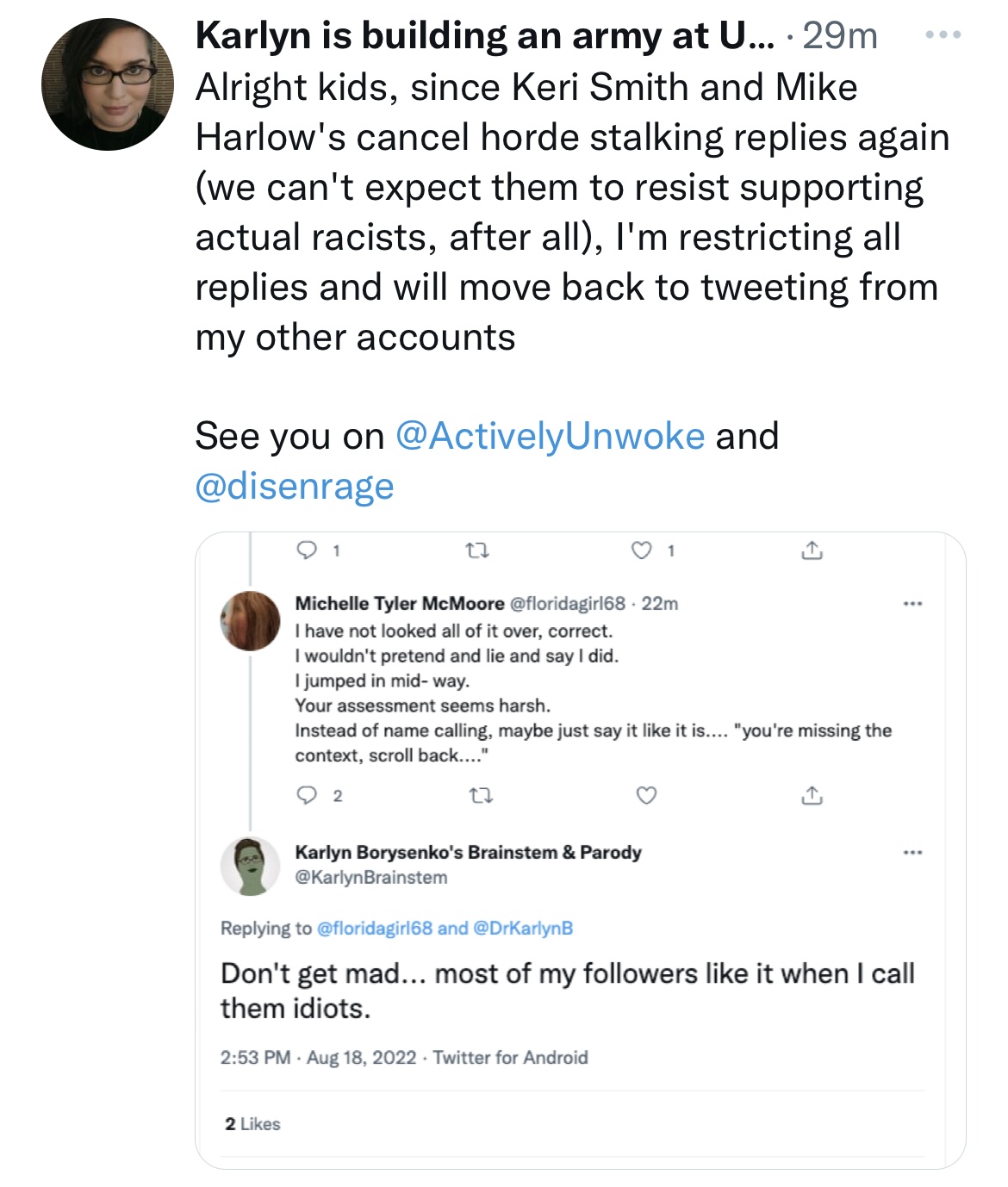This screenshot has width=1008, height=1187.
Task: Open Karlyn's round profile picture
Action: pyautogui.click(x=108, y=84)
